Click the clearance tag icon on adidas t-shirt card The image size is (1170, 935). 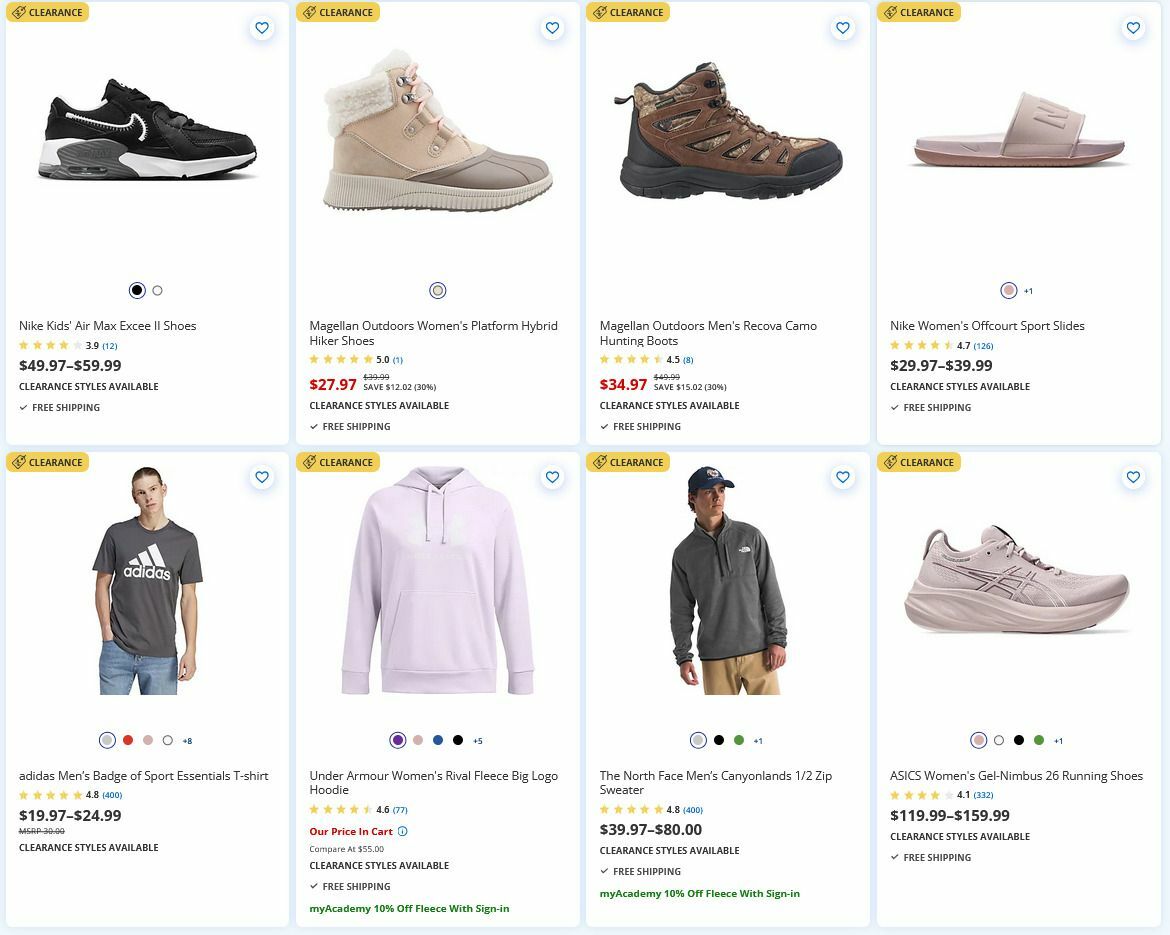tap(18, 462)
